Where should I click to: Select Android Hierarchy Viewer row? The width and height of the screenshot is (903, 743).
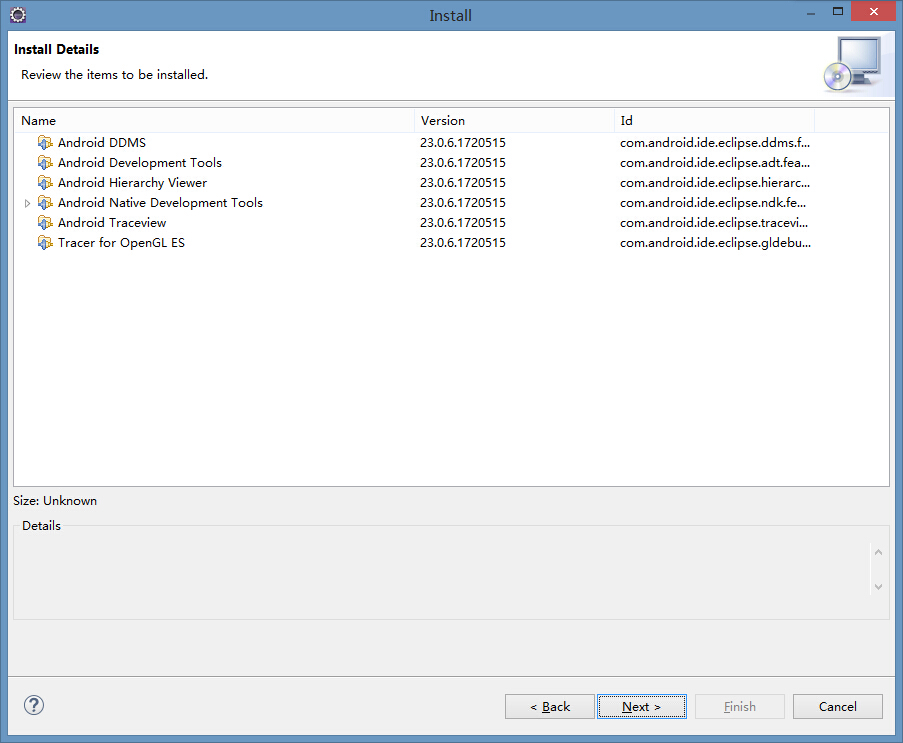click(x=451, y=183)
